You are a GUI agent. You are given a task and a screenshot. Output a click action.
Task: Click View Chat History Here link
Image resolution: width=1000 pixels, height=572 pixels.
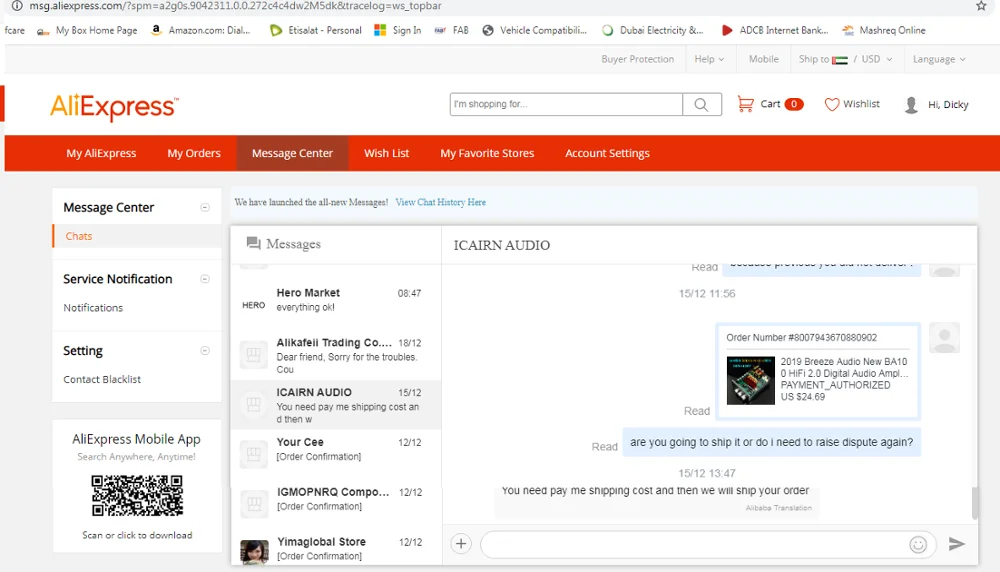pyautogui.click(x=441, y=202)
